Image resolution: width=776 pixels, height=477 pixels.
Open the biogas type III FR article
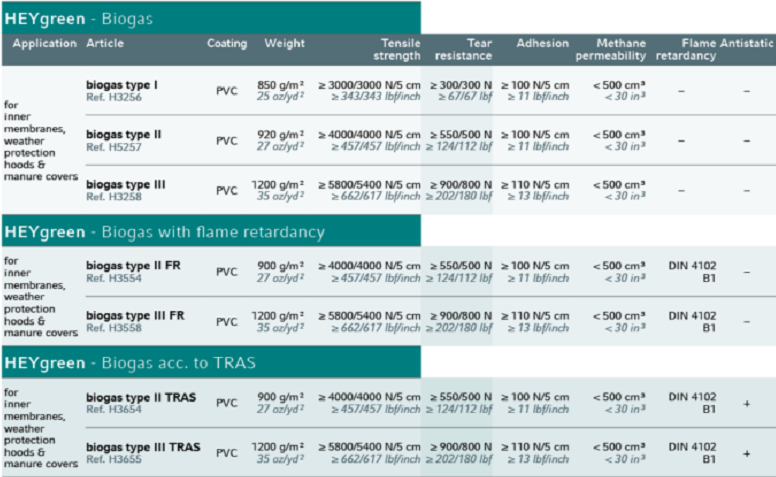[135, 315]
